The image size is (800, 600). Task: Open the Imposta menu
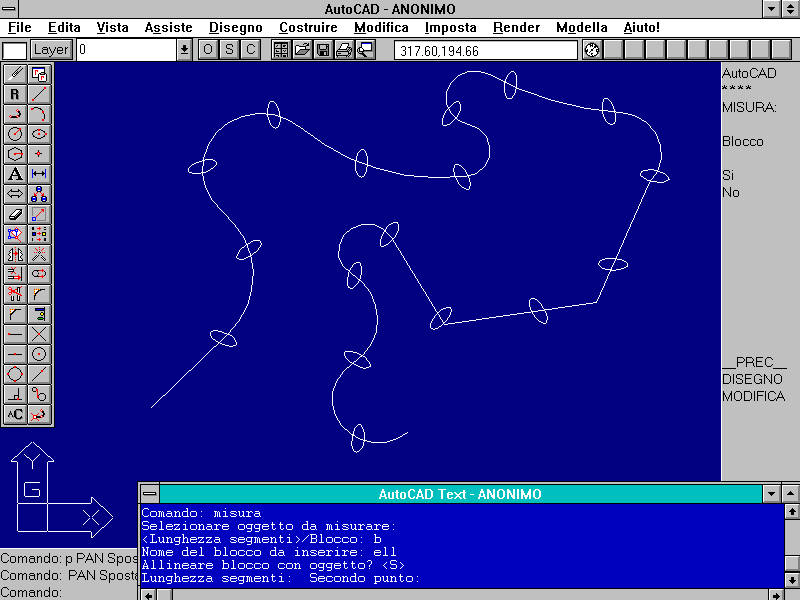pyautogui.click(x=451, y=28)
